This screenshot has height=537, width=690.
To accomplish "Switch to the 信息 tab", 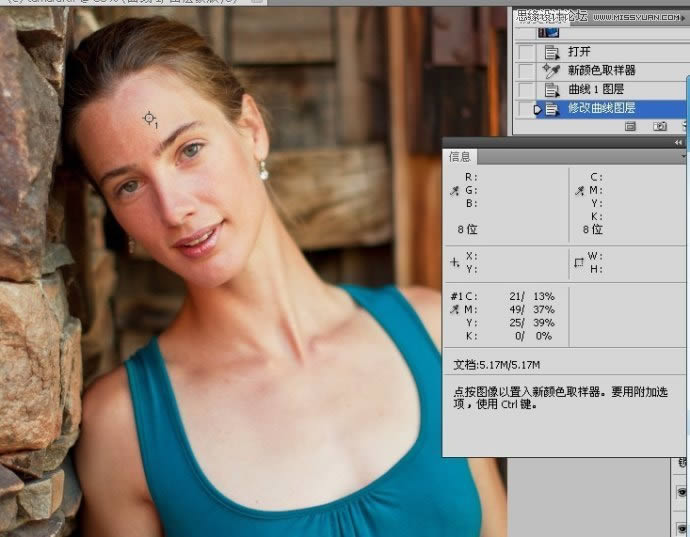I will pos(460,157).
